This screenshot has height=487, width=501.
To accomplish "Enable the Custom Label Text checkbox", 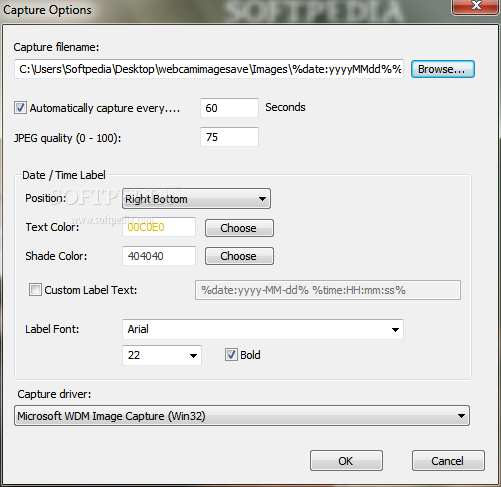I will pyautogui.click(x=35, y=290).
